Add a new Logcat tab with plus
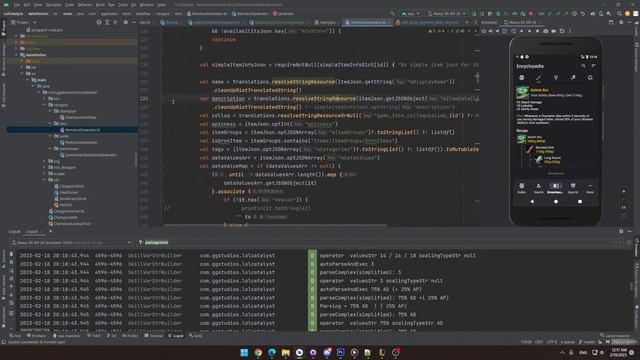The image size is (640, 360). click(x=51, y=231)
